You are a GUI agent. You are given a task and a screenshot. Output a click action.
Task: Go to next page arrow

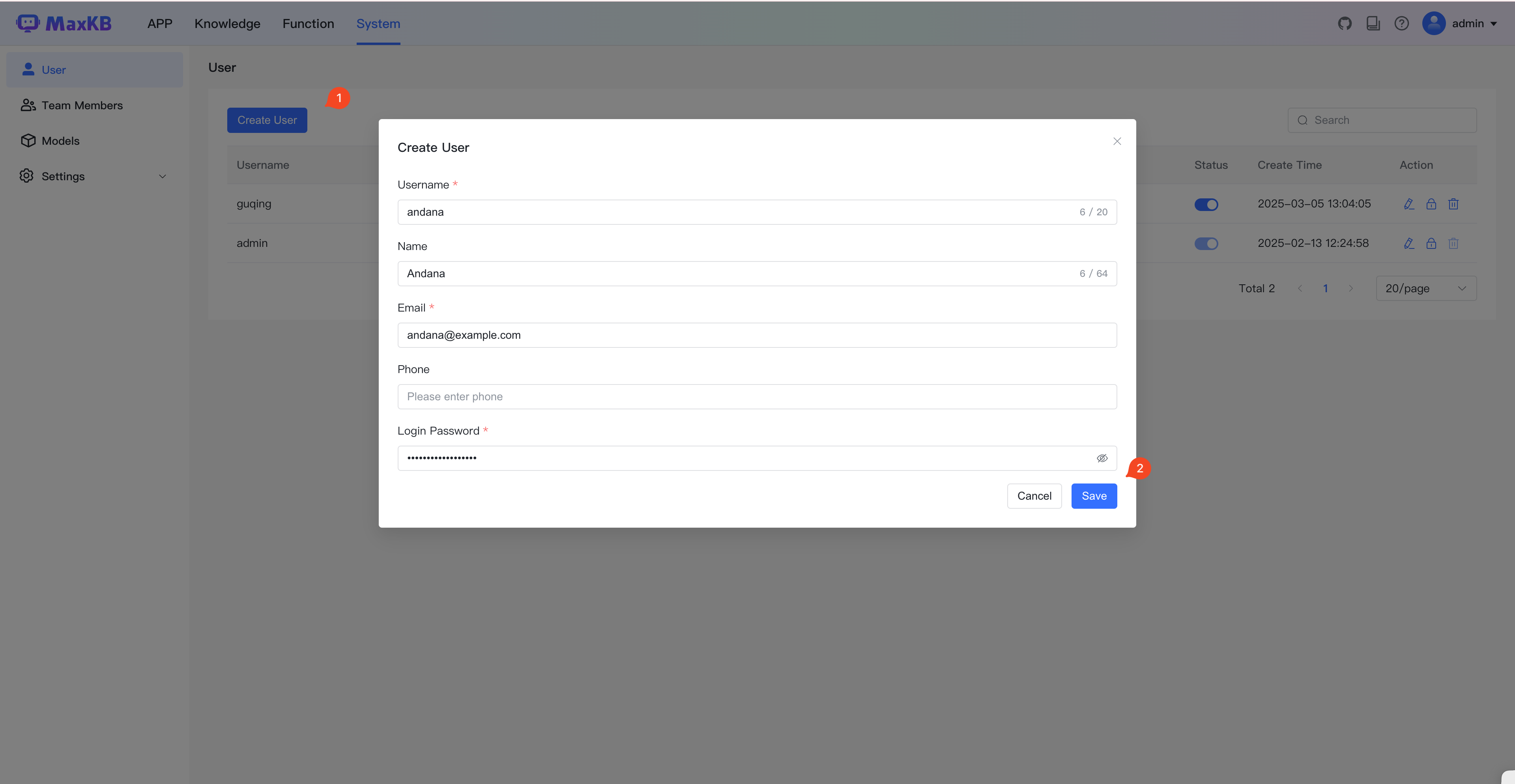1351,289
